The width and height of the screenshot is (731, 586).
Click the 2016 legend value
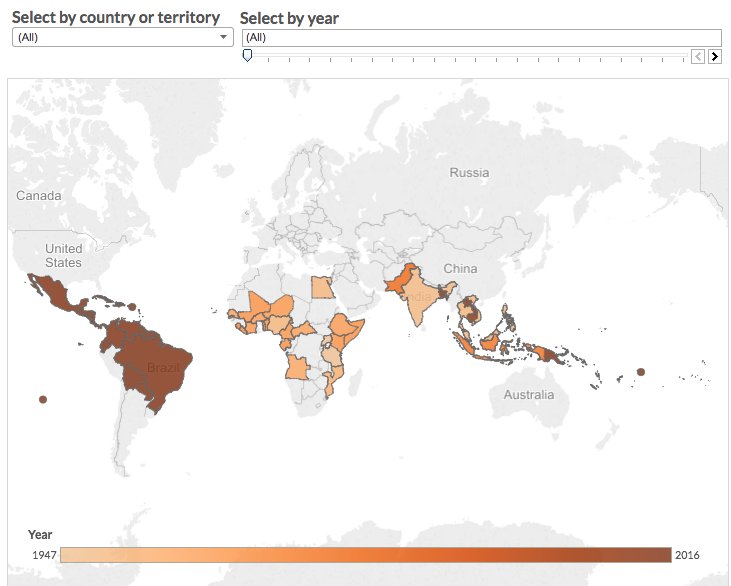point(687,555)
